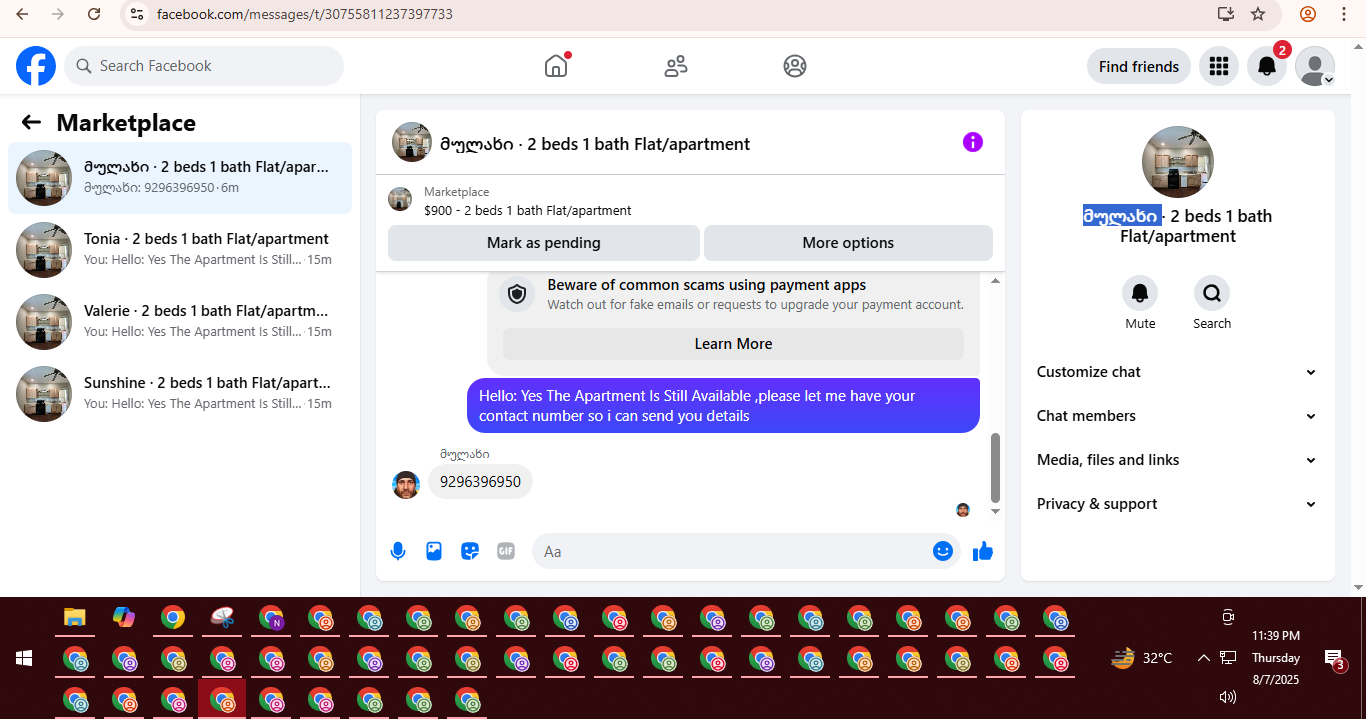Open the weather widget showing 32°C
1366x719 pixels.
click(1142, 658)
